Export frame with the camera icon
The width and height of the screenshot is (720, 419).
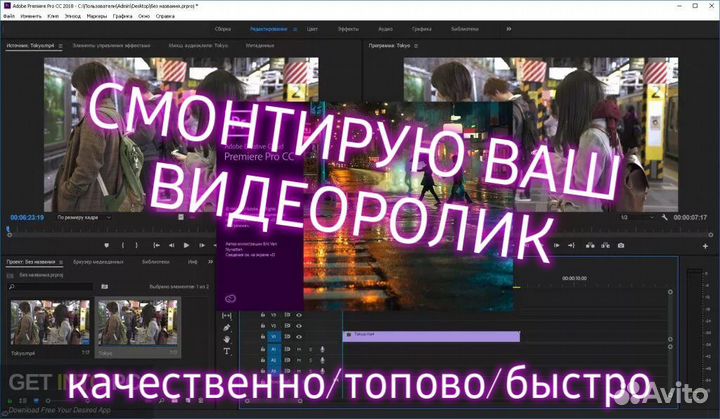tap(621, 245)
